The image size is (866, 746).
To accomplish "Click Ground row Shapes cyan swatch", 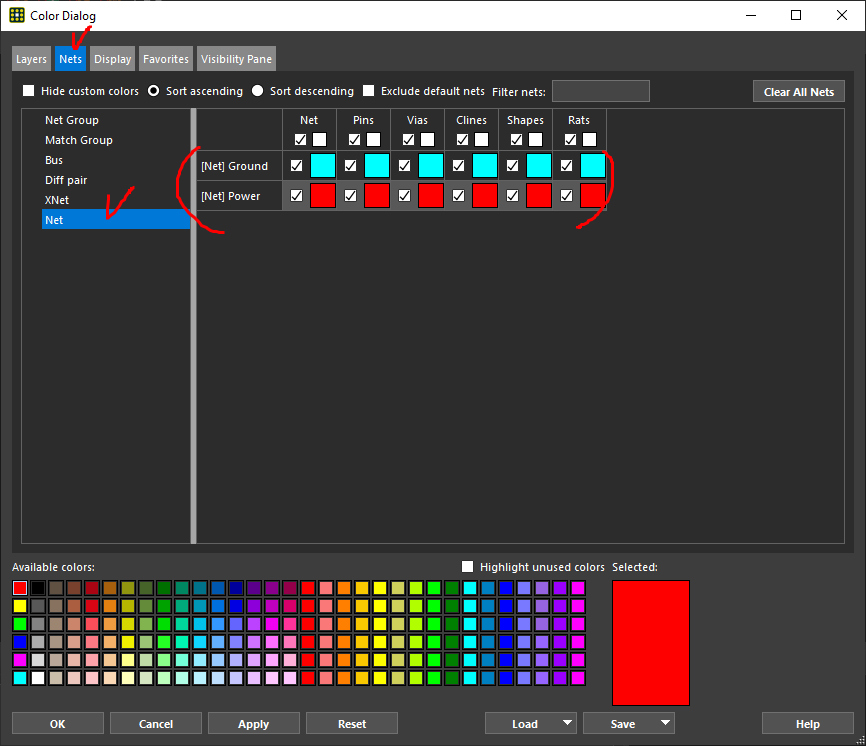I will click(539, 166).
